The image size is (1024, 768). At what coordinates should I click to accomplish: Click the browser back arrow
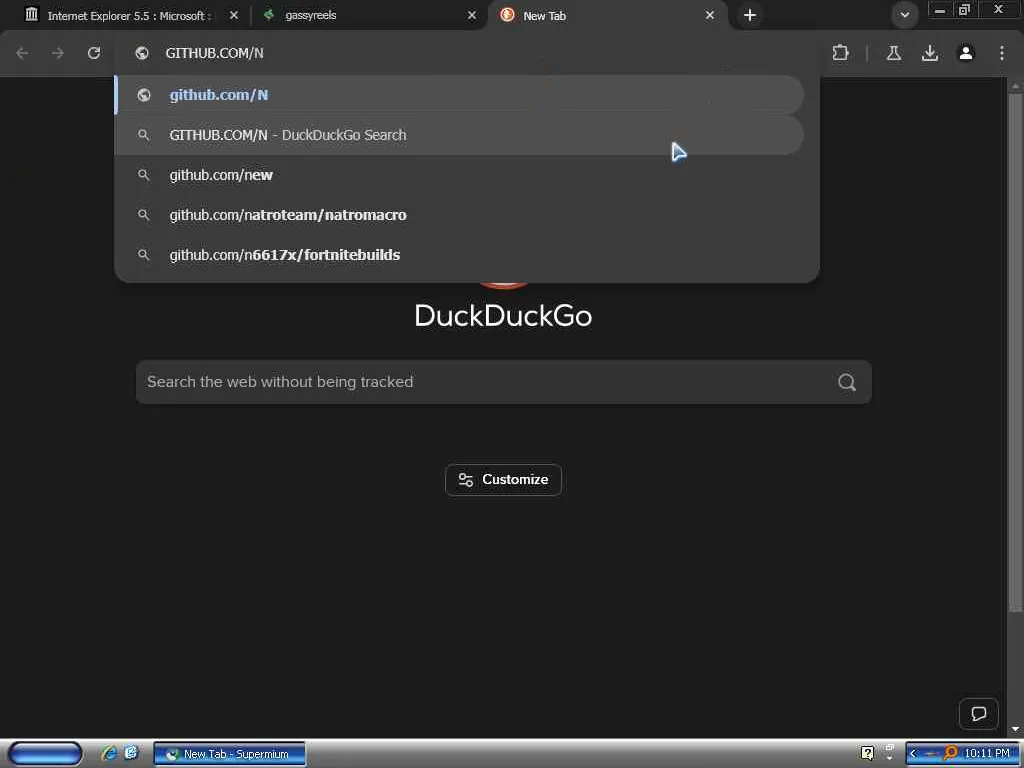click(x=22, y=53)
